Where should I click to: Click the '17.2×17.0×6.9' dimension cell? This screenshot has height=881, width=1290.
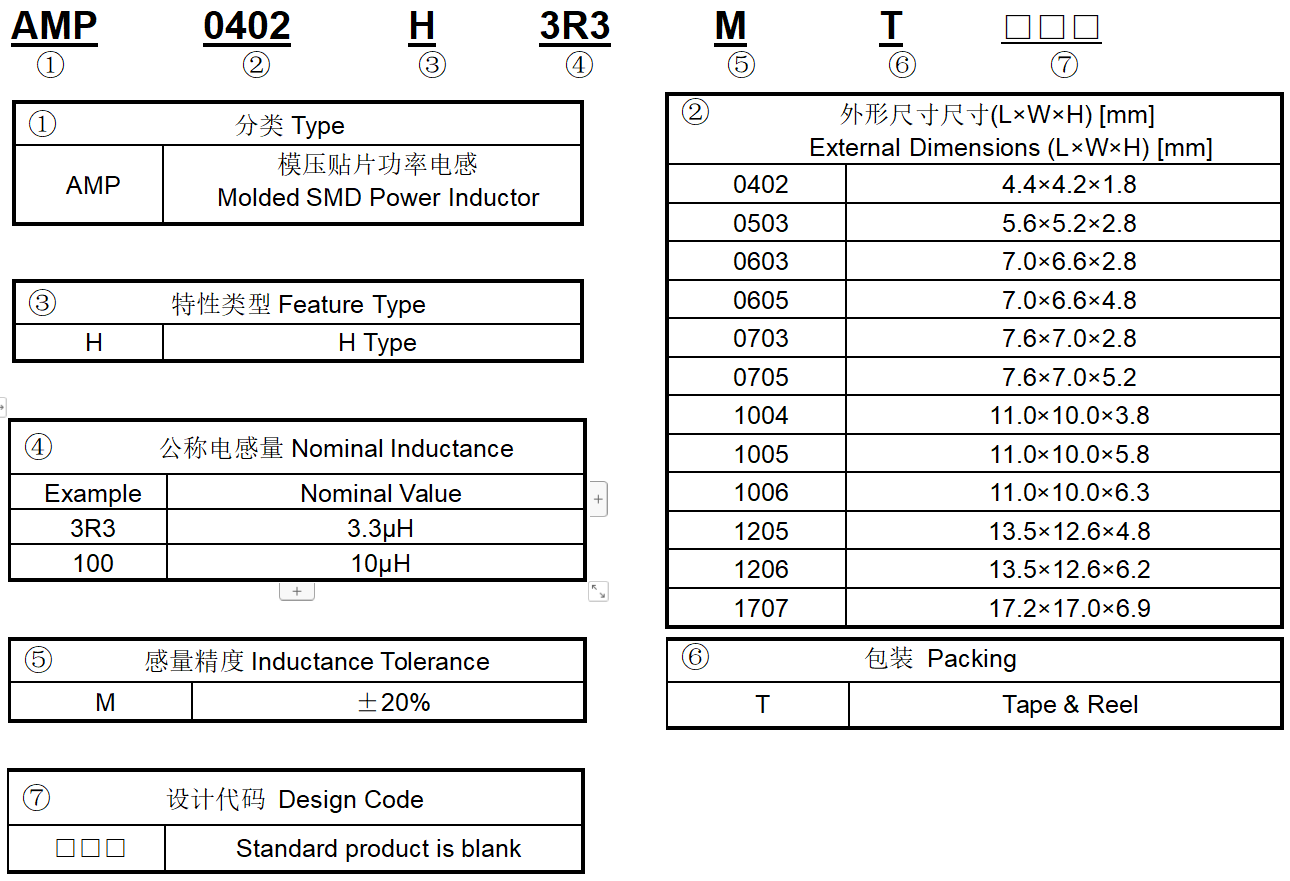pos(1064,608)
